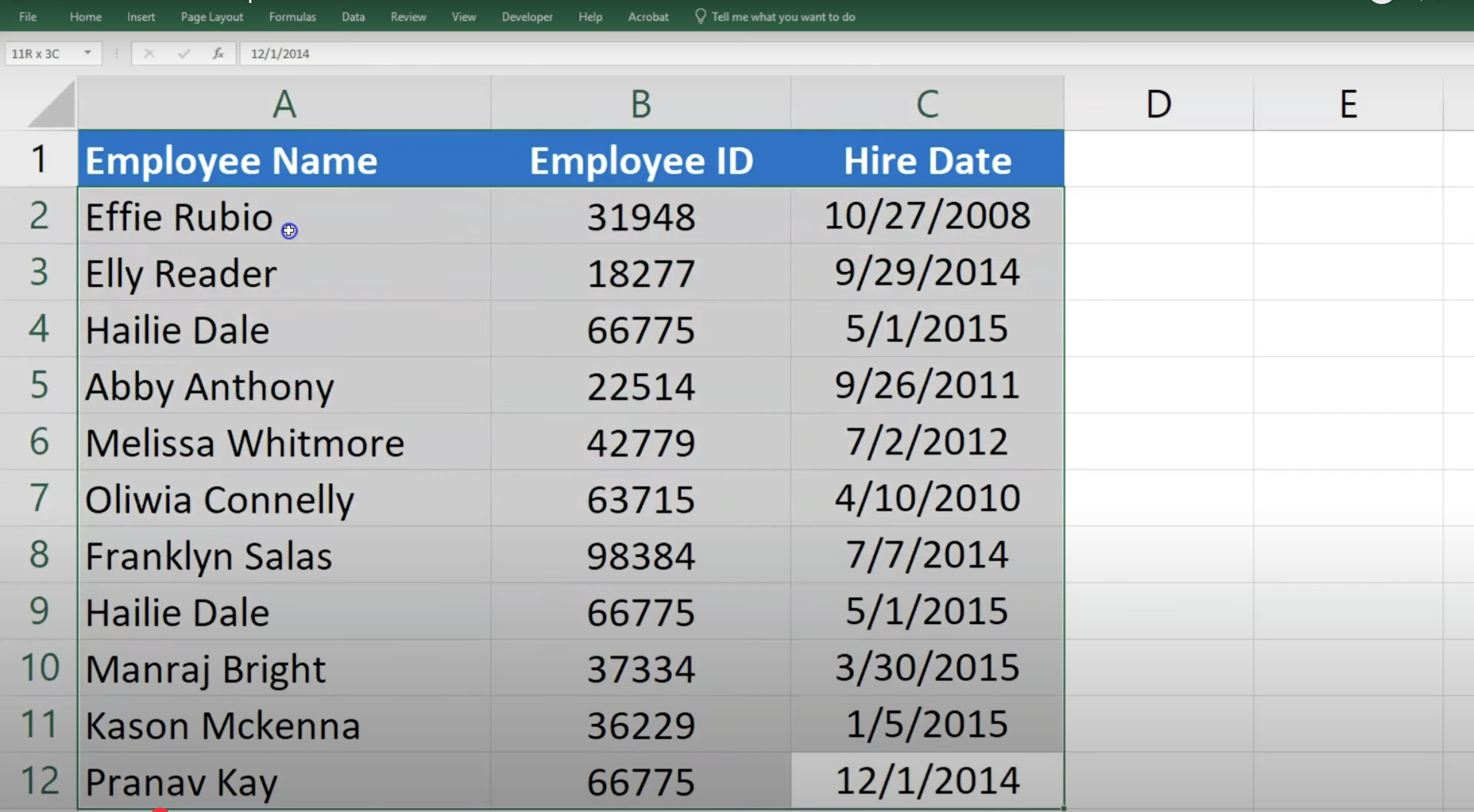Select row 7 header
The width and height of the screenshot is (1474, 812).
pos(38,498)
